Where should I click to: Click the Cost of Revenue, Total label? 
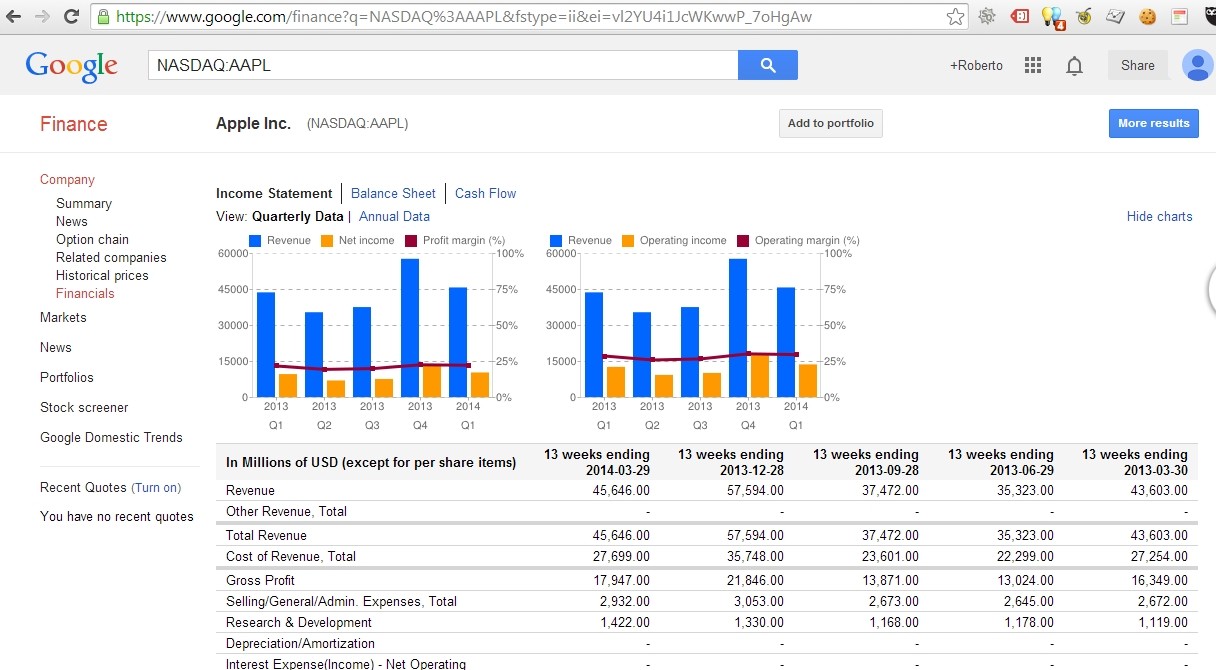[291, 557]
